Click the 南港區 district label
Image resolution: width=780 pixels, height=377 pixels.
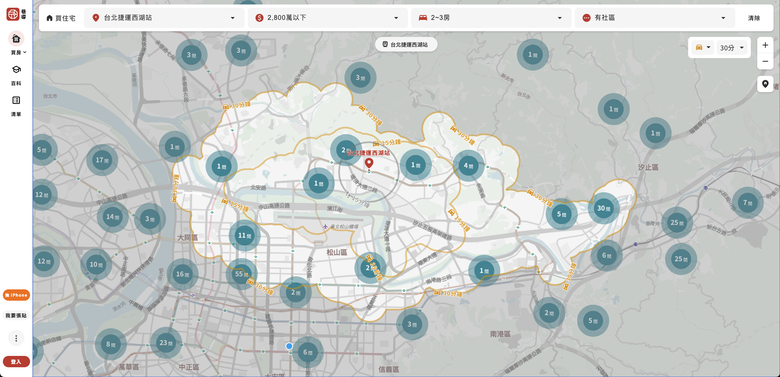click(x=500, y=334)
